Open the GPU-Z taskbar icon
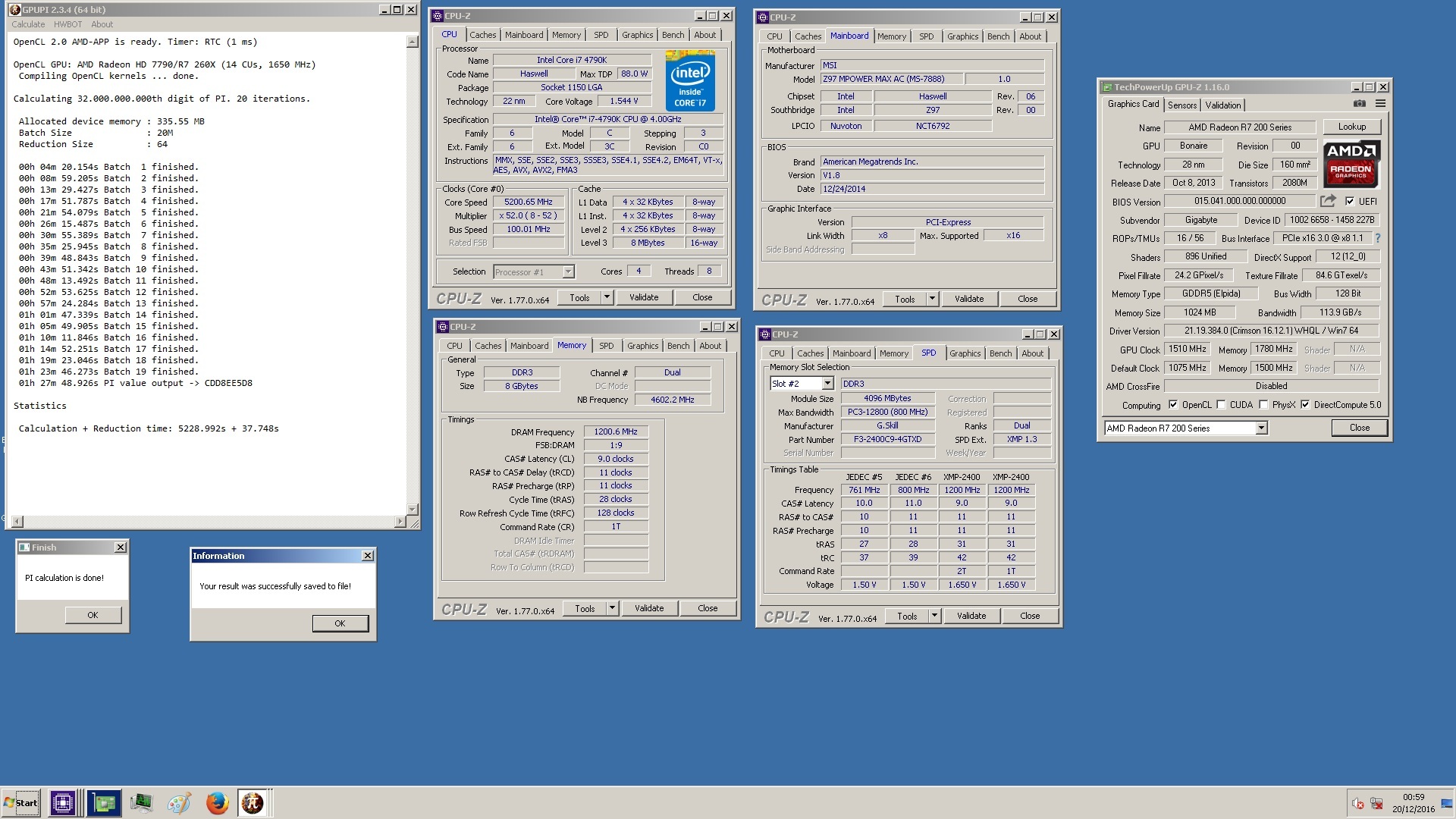This screenshot has height=819, width=1456. click(x=104, y=803)
